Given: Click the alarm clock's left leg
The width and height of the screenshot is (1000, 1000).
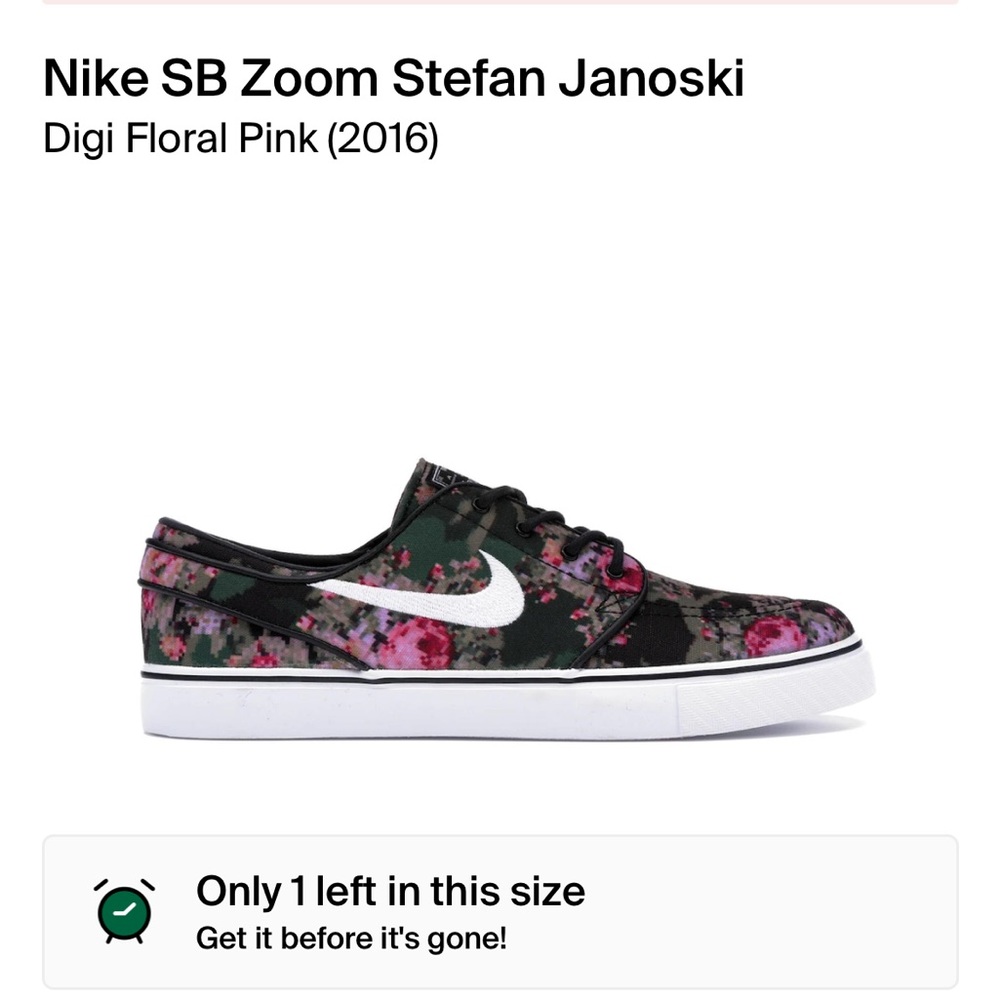Looking at the screenshot, I should [x=110, y=941].
